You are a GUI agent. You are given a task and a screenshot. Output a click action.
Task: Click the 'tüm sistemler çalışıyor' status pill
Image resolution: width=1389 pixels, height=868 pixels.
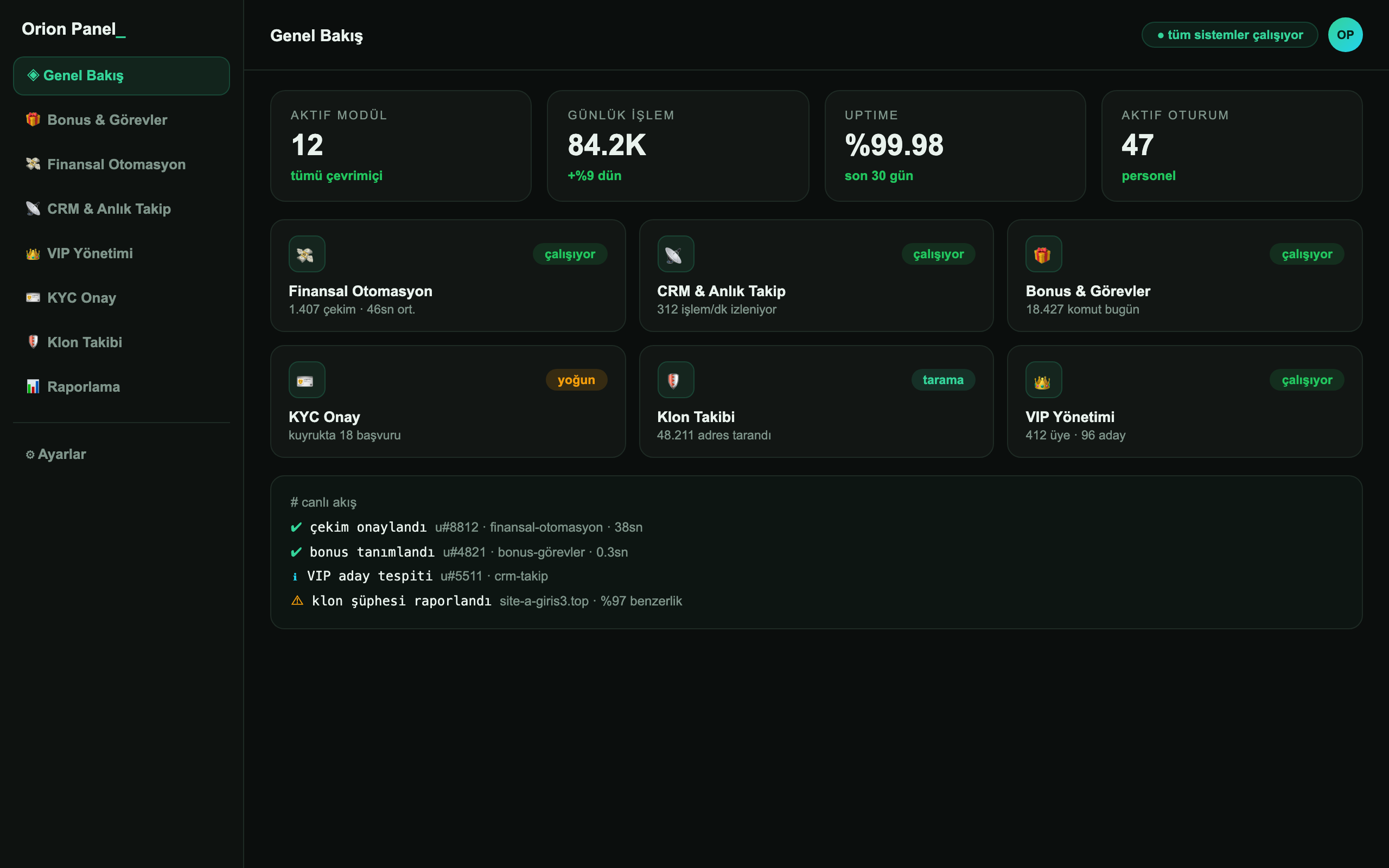(1229, 34)
